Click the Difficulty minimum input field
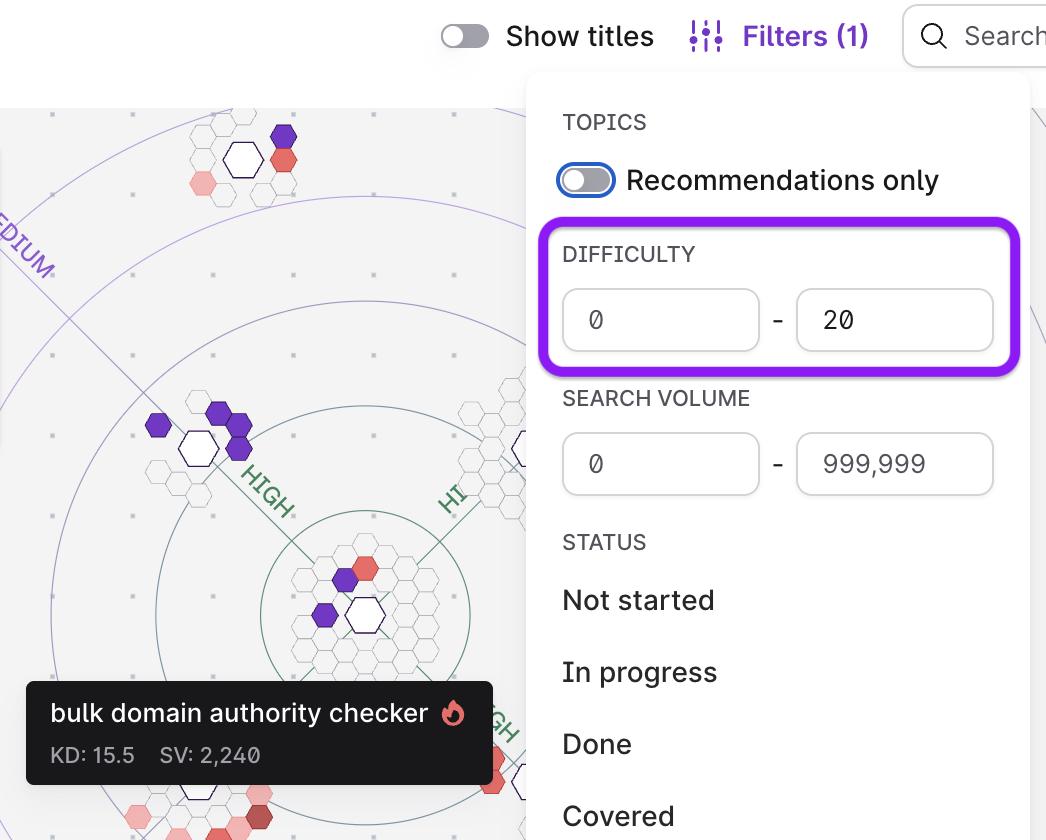Screen dimensions: 1046x840 [x=660, y=320]
